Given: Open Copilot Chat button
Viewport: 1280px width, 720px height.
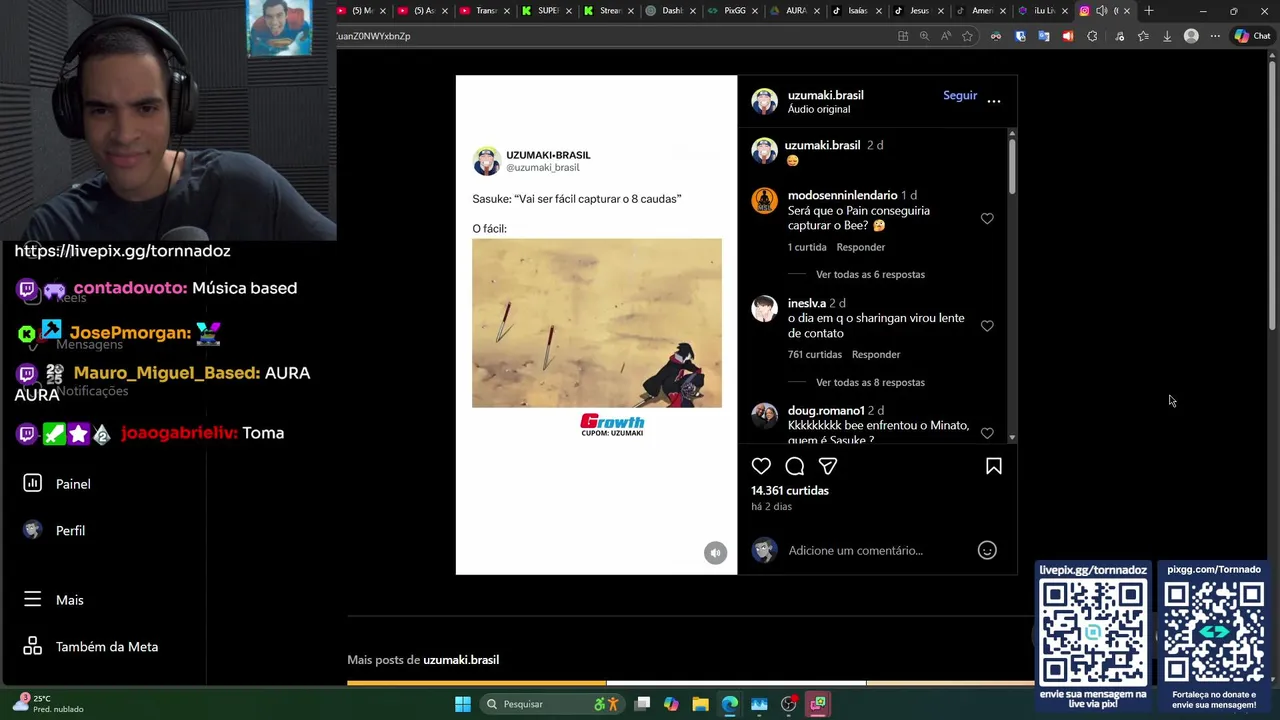Looking at the screenshot, I should pos(1252,36).
